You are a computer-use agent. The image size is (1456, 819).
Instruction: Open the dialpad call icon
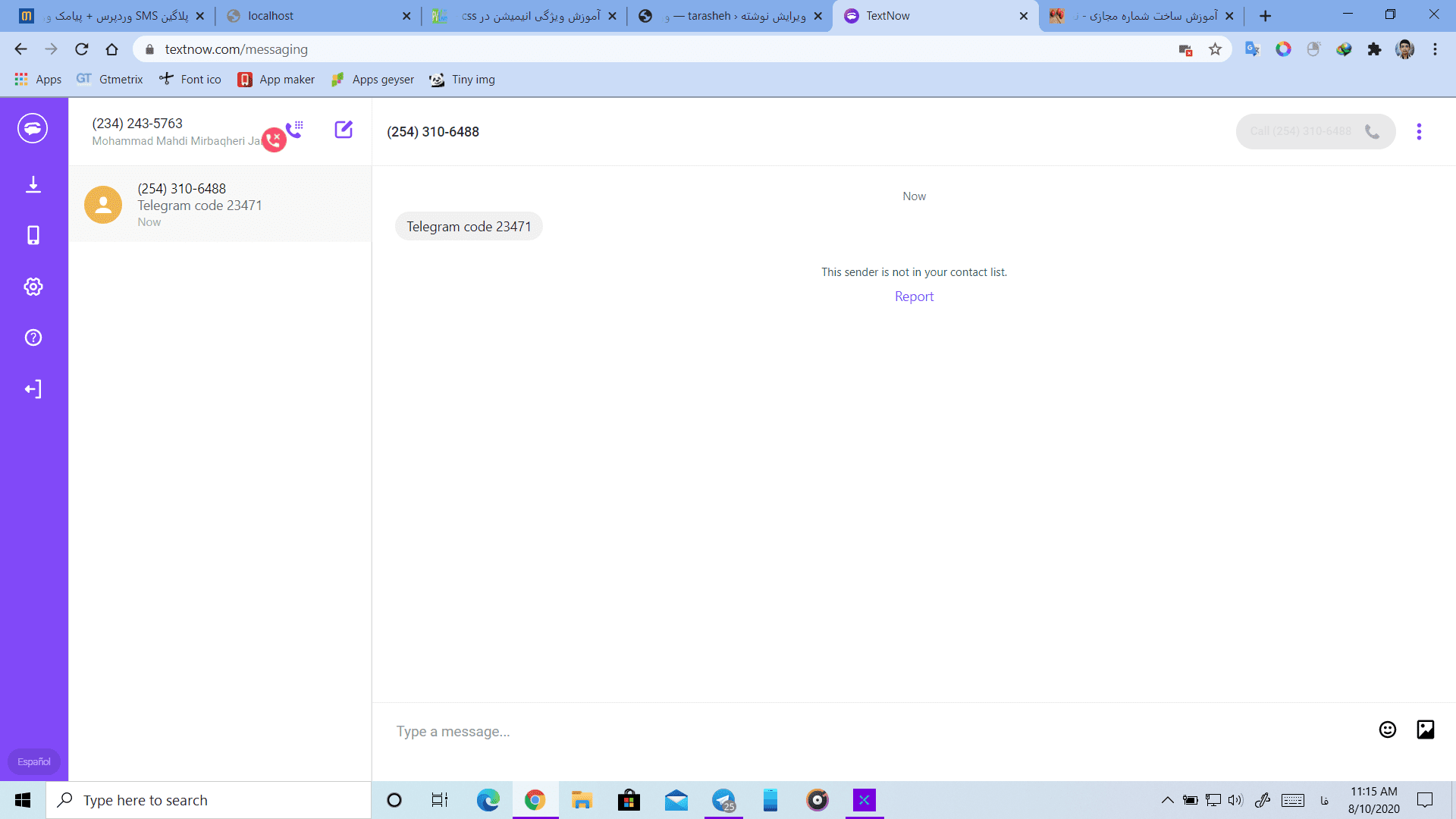295,128
